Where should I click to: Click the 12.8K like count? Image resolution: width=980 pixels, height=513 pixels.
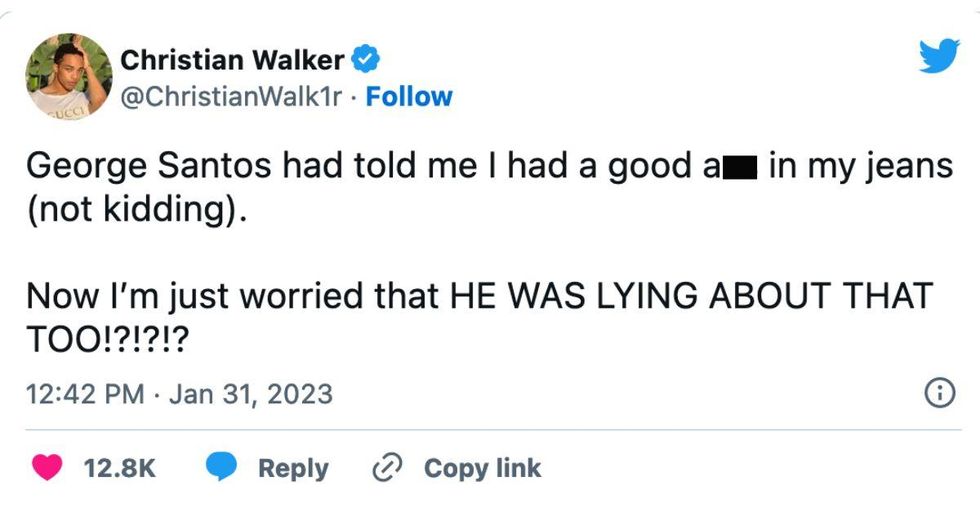click(122, 468)
